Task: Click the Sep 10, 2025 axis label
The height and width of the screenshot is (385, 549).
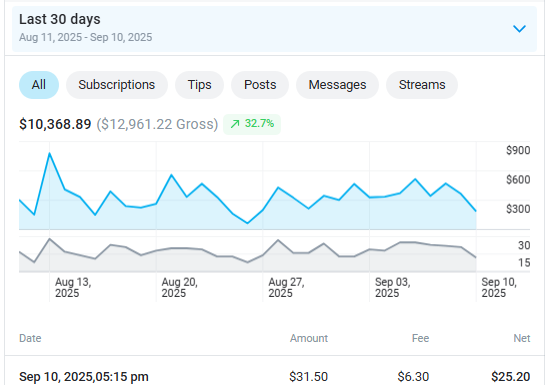Action: (499, 287)
